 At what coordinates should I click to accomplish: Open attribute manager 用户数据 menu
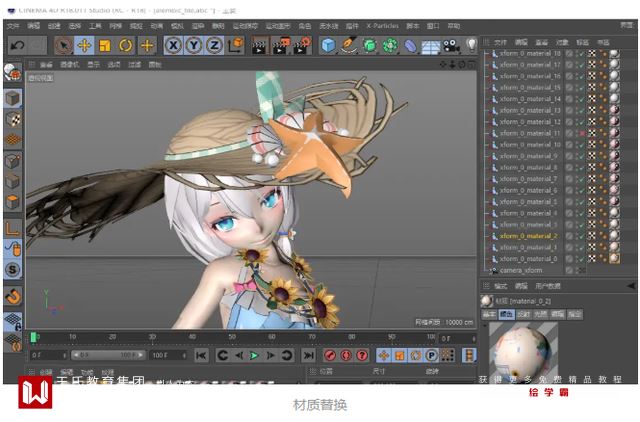(548, 286)
